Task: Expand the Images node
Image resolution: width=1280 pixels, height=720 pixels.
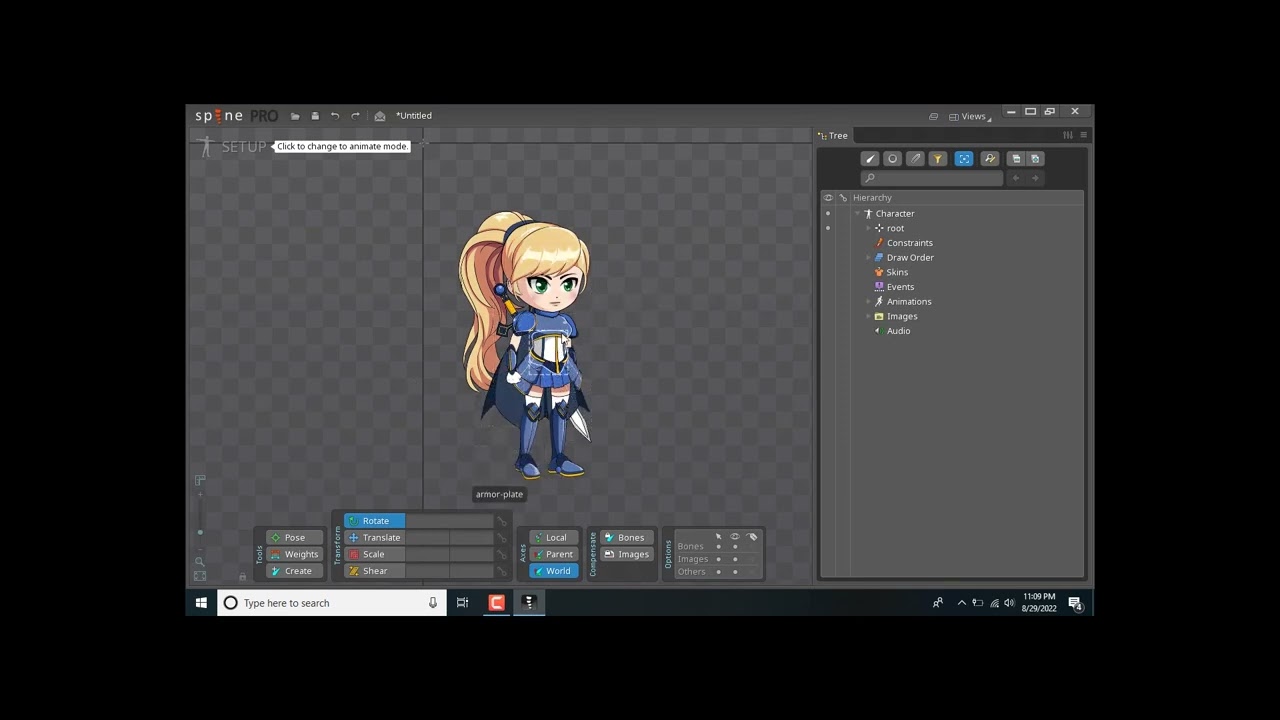Action: coord(868,317)
